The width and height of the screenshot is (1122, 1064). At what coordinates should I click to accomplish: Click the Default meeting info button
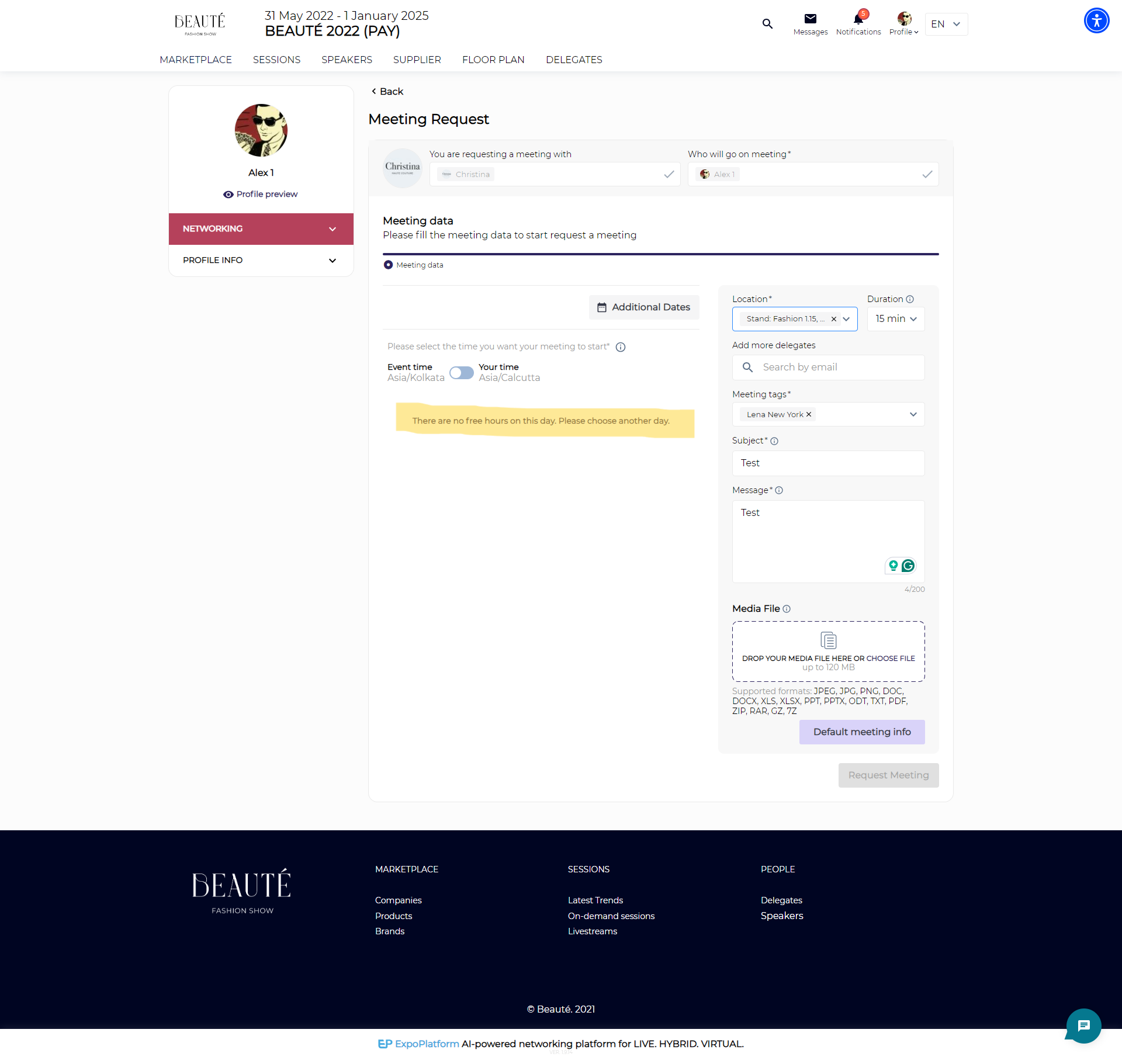coord(861,732)
